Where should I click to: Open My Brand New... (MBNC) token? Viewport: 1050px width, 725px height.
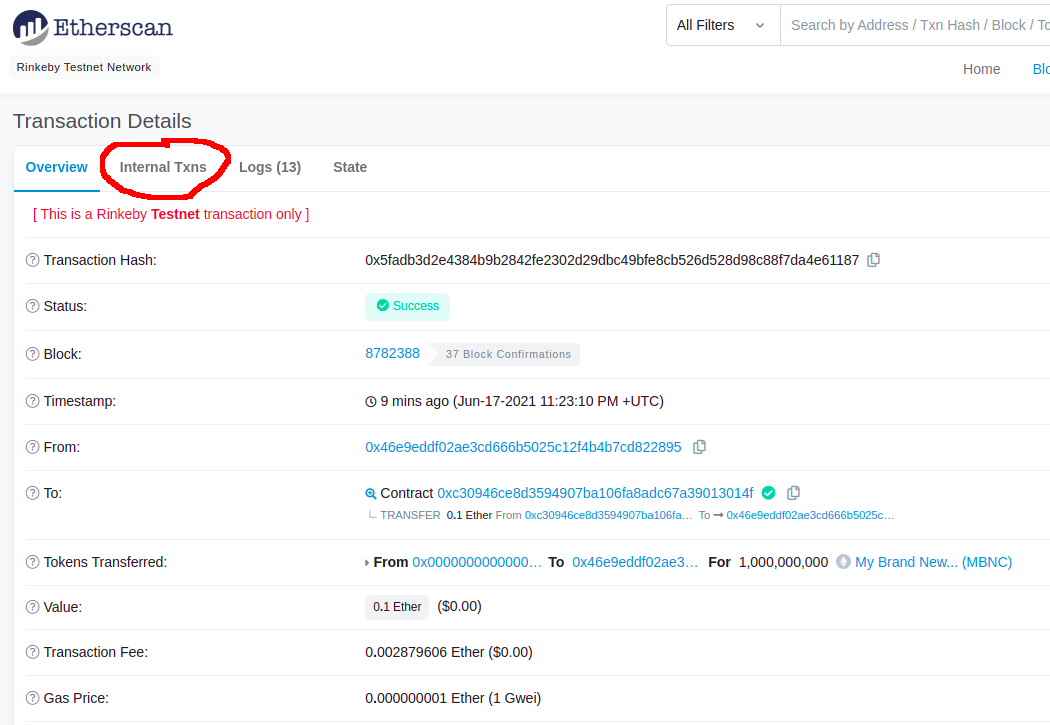(x=933, y=562)
